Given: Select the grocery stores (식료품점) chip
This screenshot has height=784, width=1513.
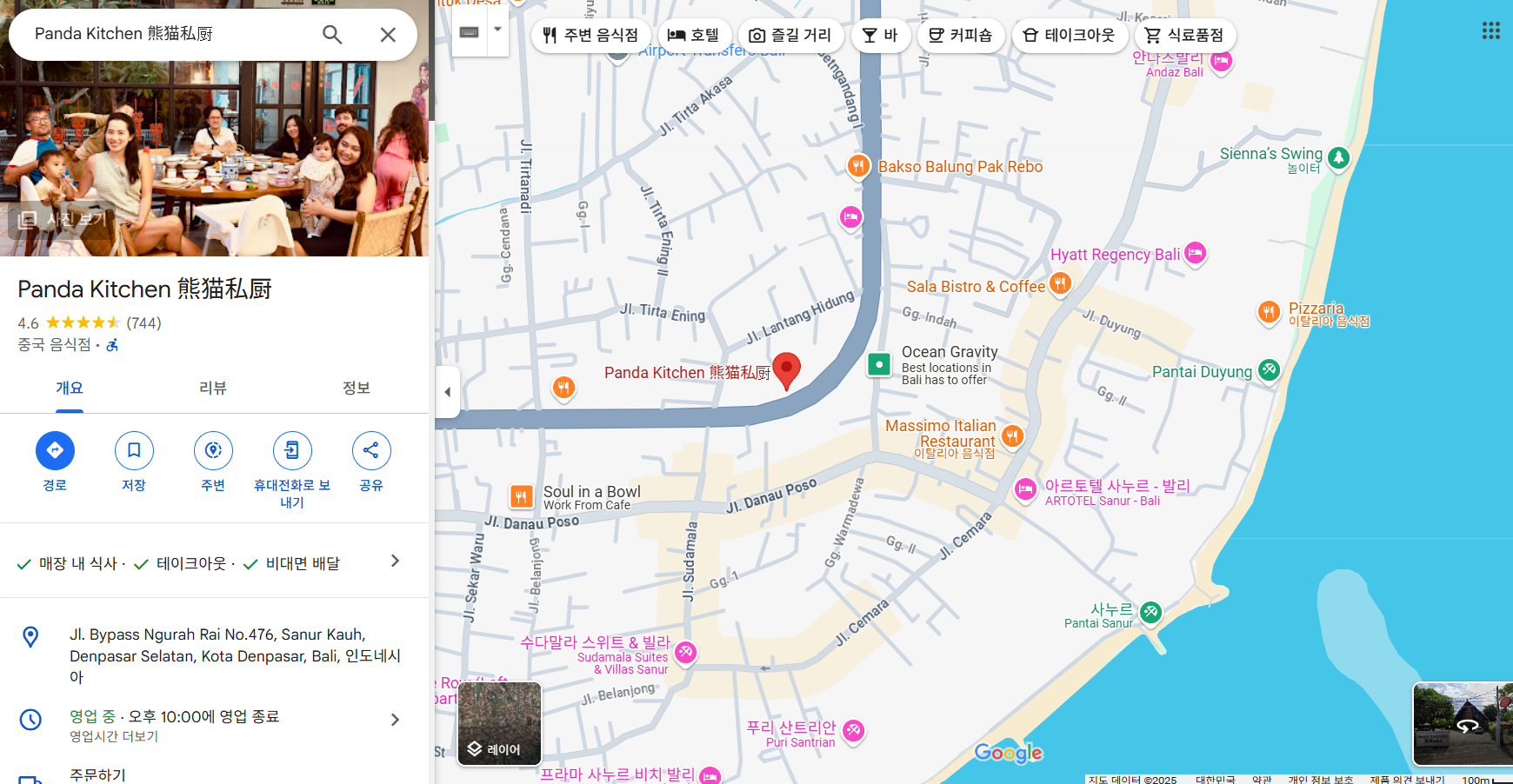Looking at the screenshot, I should (1185, 36).
